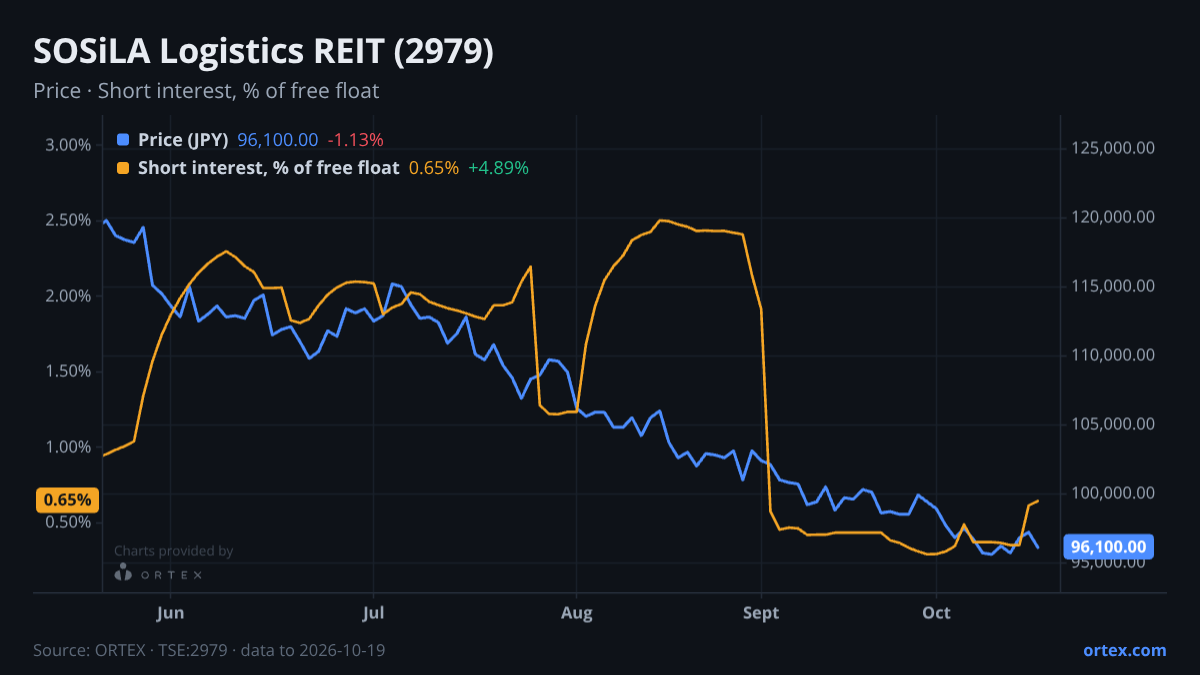Click the 100,000.00 right axis label
The width and height of the screenshot is (1200, 675).
tap(1112, 493)
